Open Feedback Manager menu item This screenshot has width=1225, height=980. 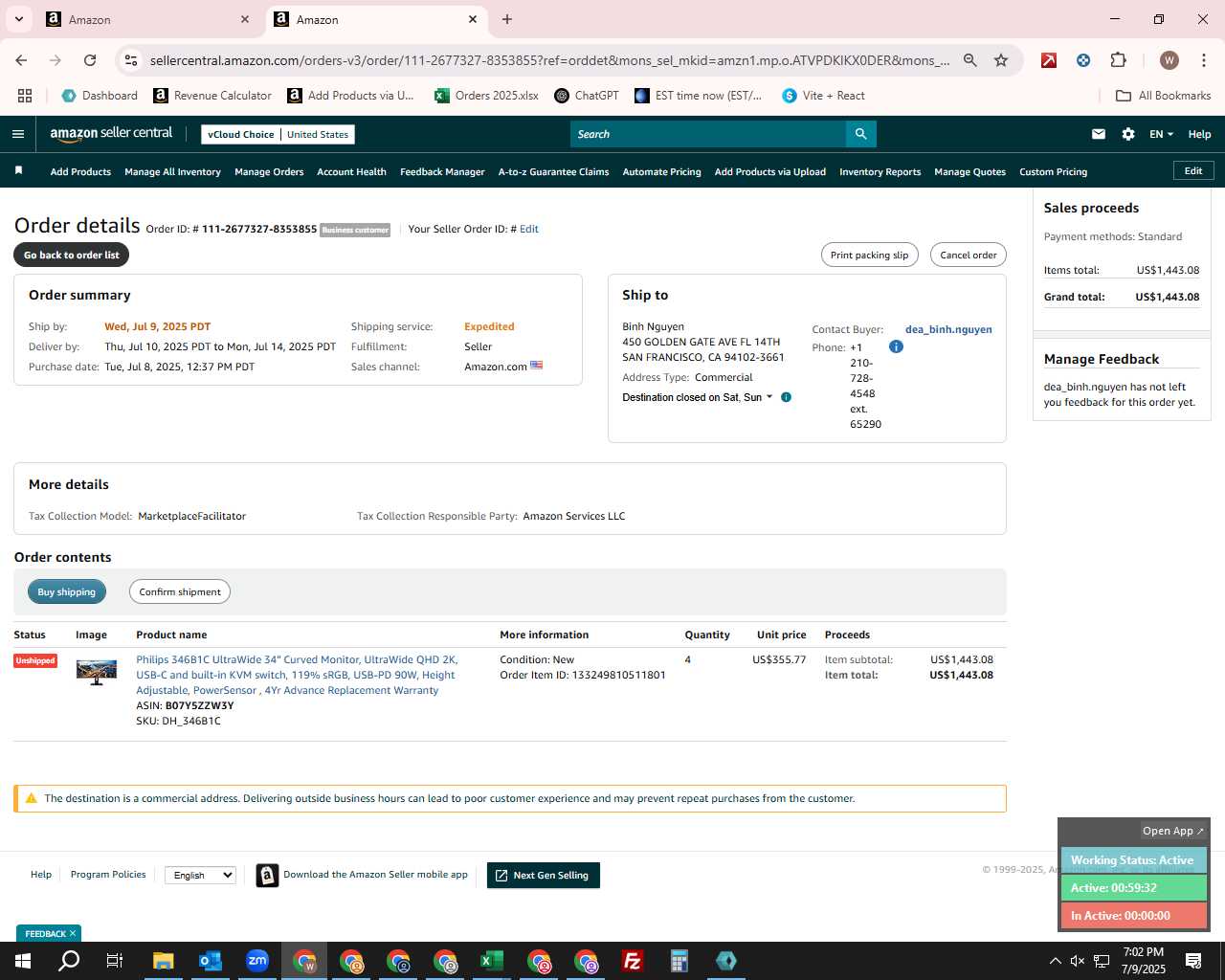pos(442,172)
